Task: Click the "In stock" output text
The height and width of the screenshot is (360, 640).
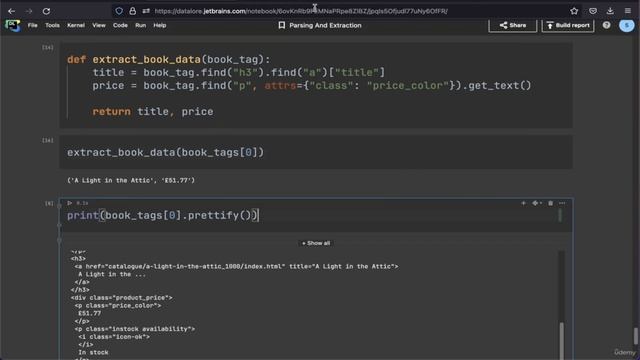Action: [93, 352]
